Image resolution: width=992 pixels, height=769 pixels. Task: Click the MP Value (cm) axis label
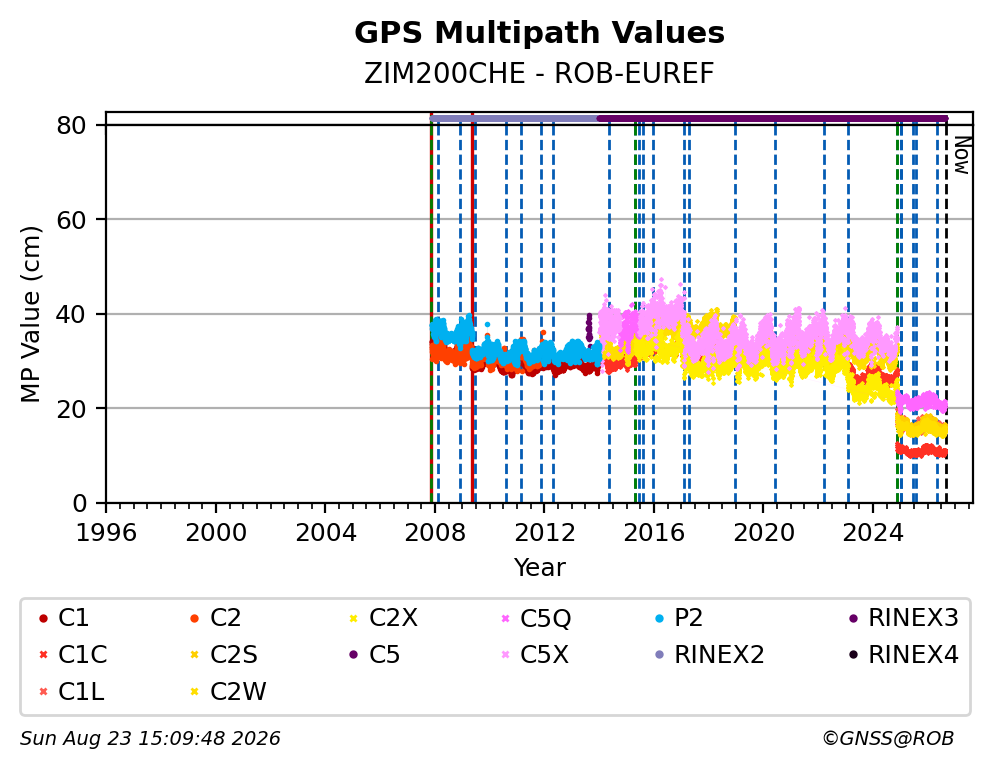pyautogui.click(x=30, y=314)
